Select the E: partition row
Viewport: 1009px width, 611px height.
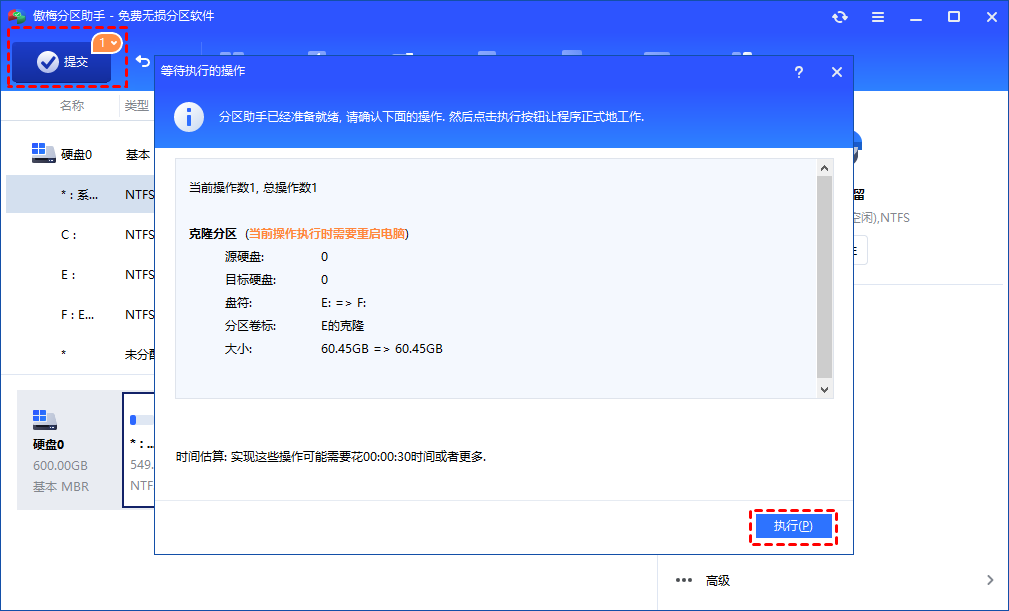(80, 274)
